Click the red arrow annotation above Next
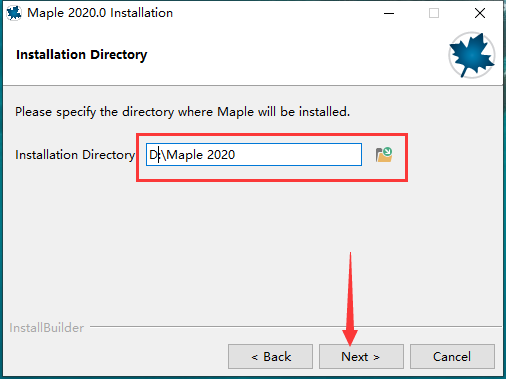Image resolution: width=506 pixels, height=379 pixels. click(350, 299)
